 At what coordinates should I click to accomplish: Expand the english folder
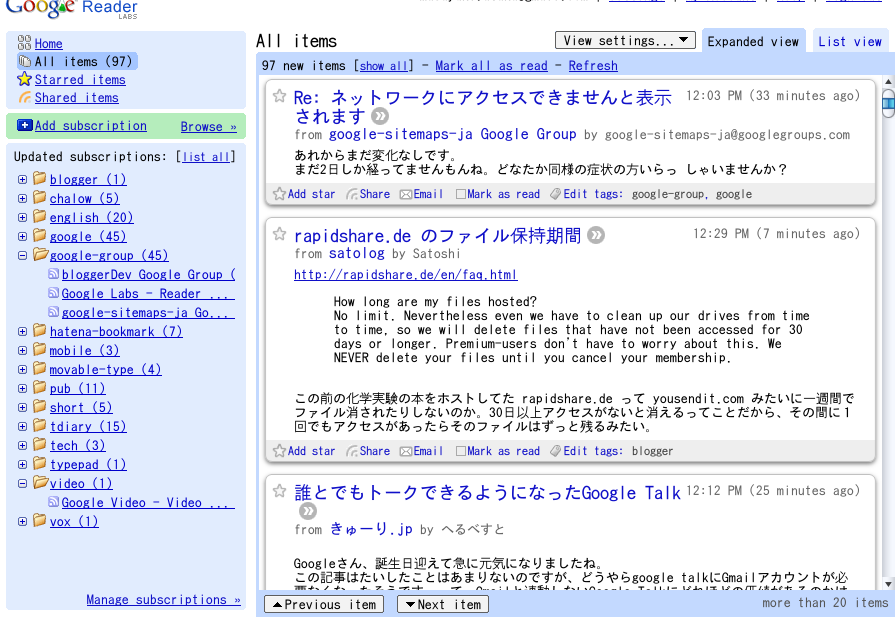point(22,217)
